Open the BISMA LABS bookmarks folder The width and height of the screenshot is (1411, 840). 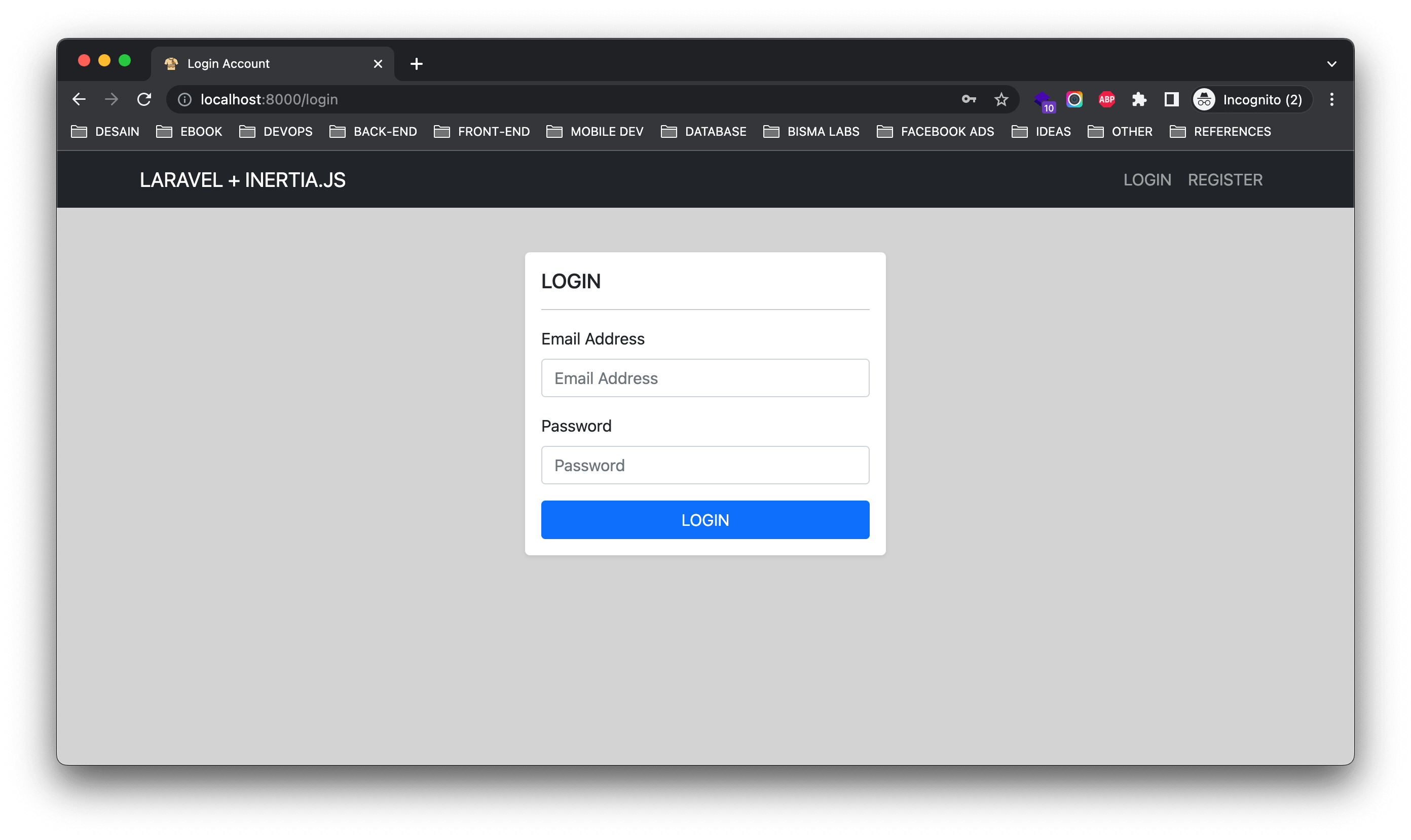click(x=811, y=131)
